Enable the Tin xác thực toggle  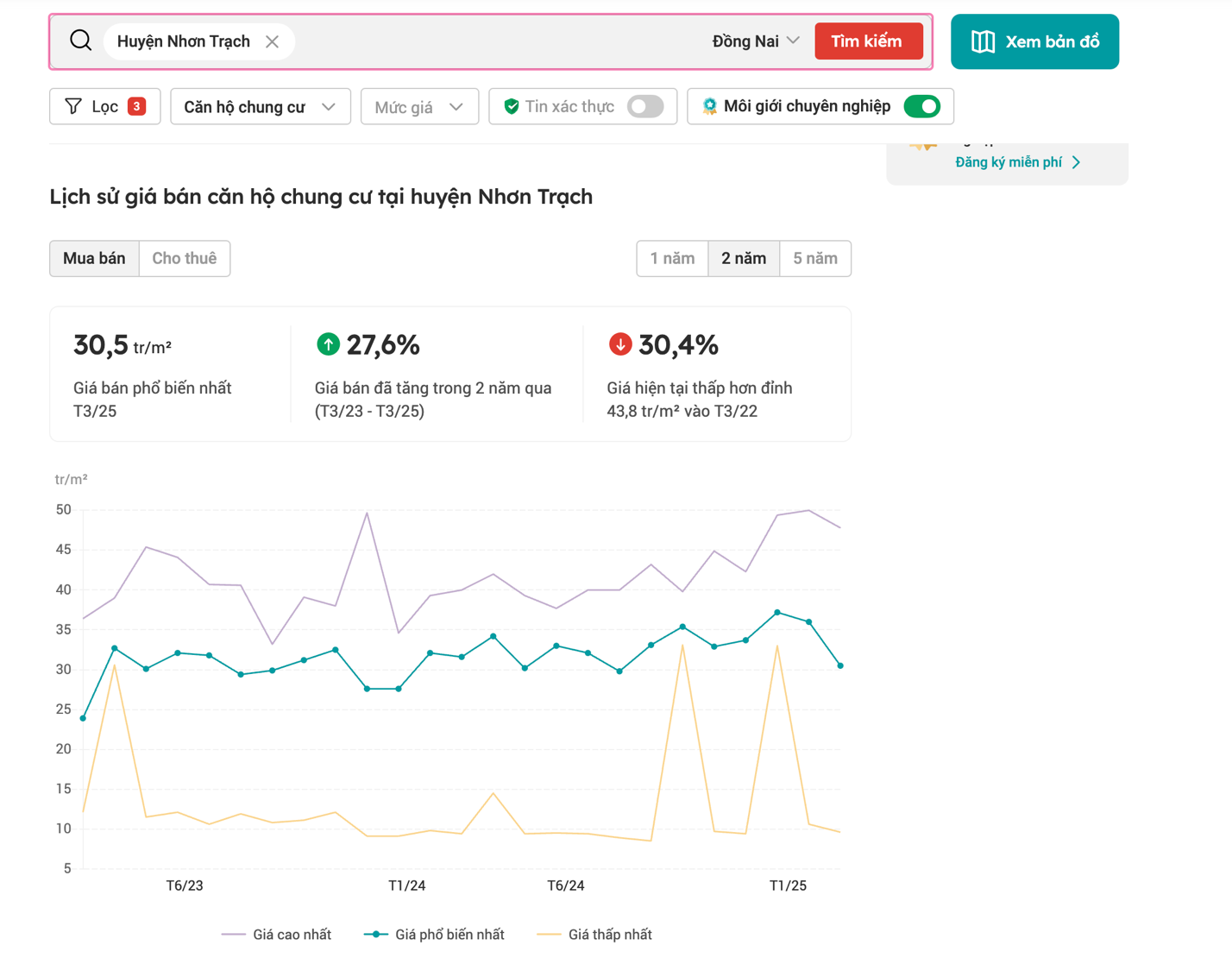(645, 106)
